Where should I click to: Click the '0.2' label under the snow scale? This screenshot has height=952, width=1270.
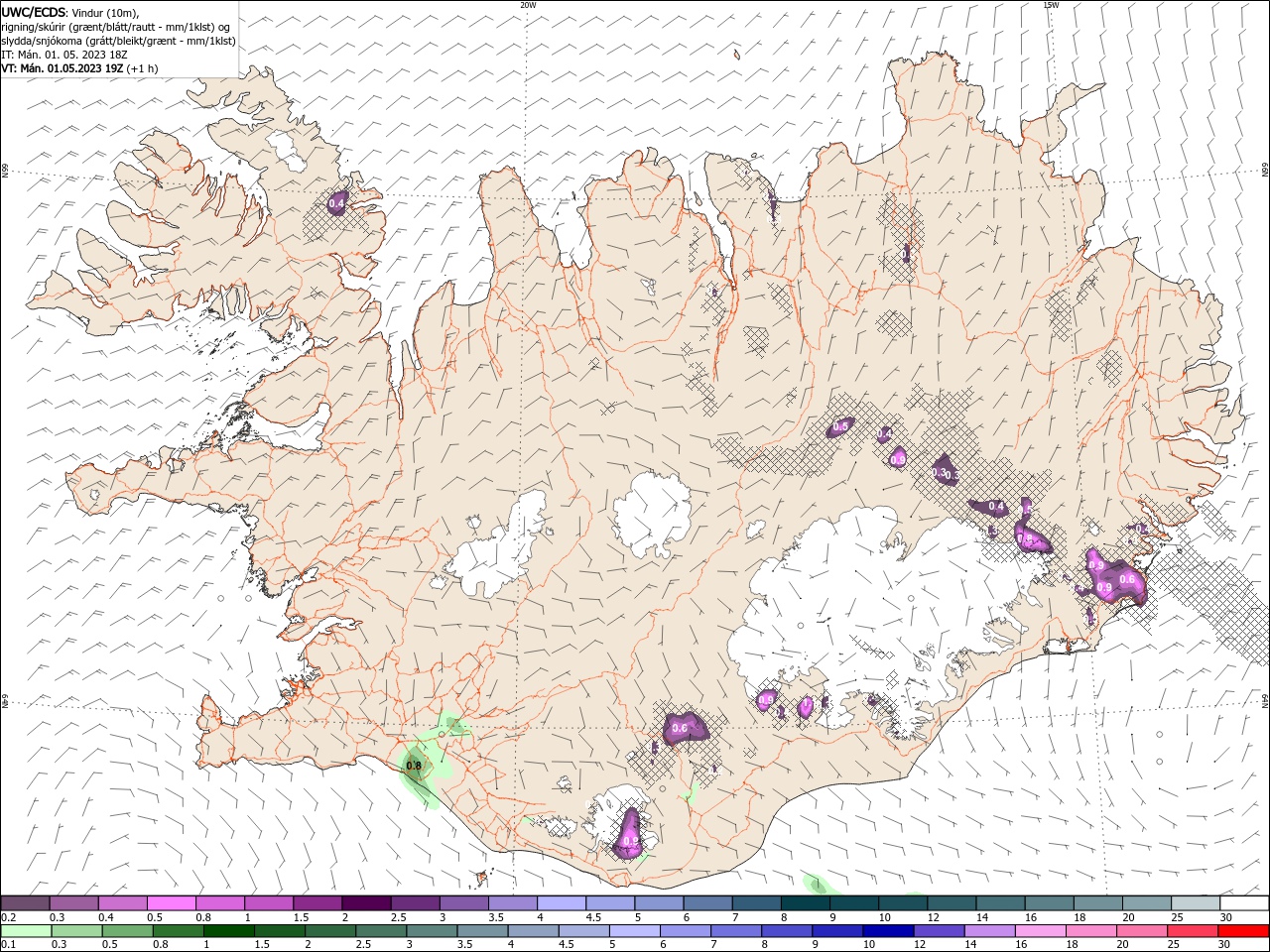tap(8, 917)
